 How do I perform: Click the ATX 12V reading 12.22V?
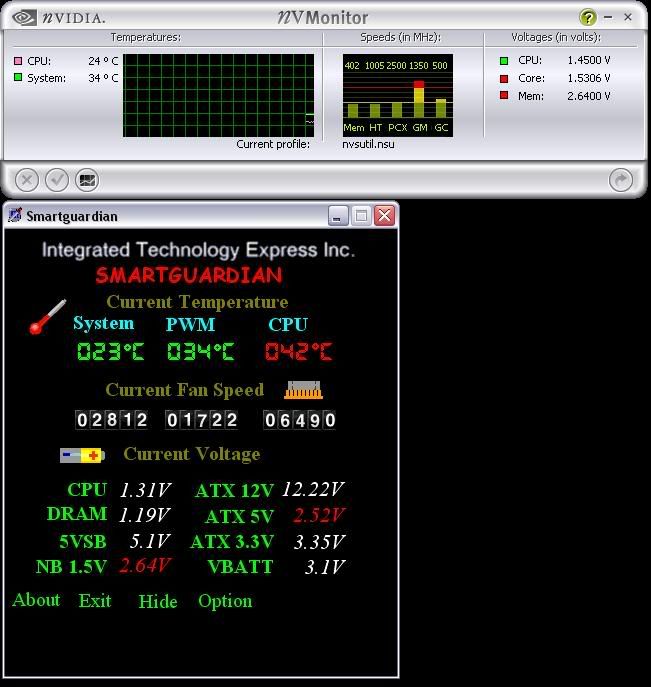tap(313, 489)
